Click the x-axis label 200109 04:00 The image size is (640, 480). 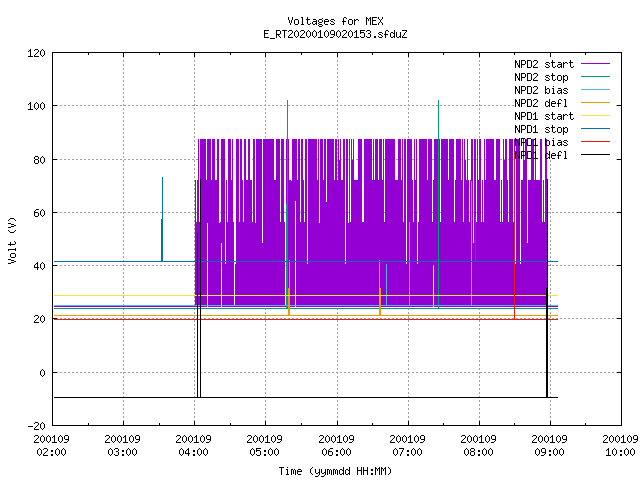193,446
